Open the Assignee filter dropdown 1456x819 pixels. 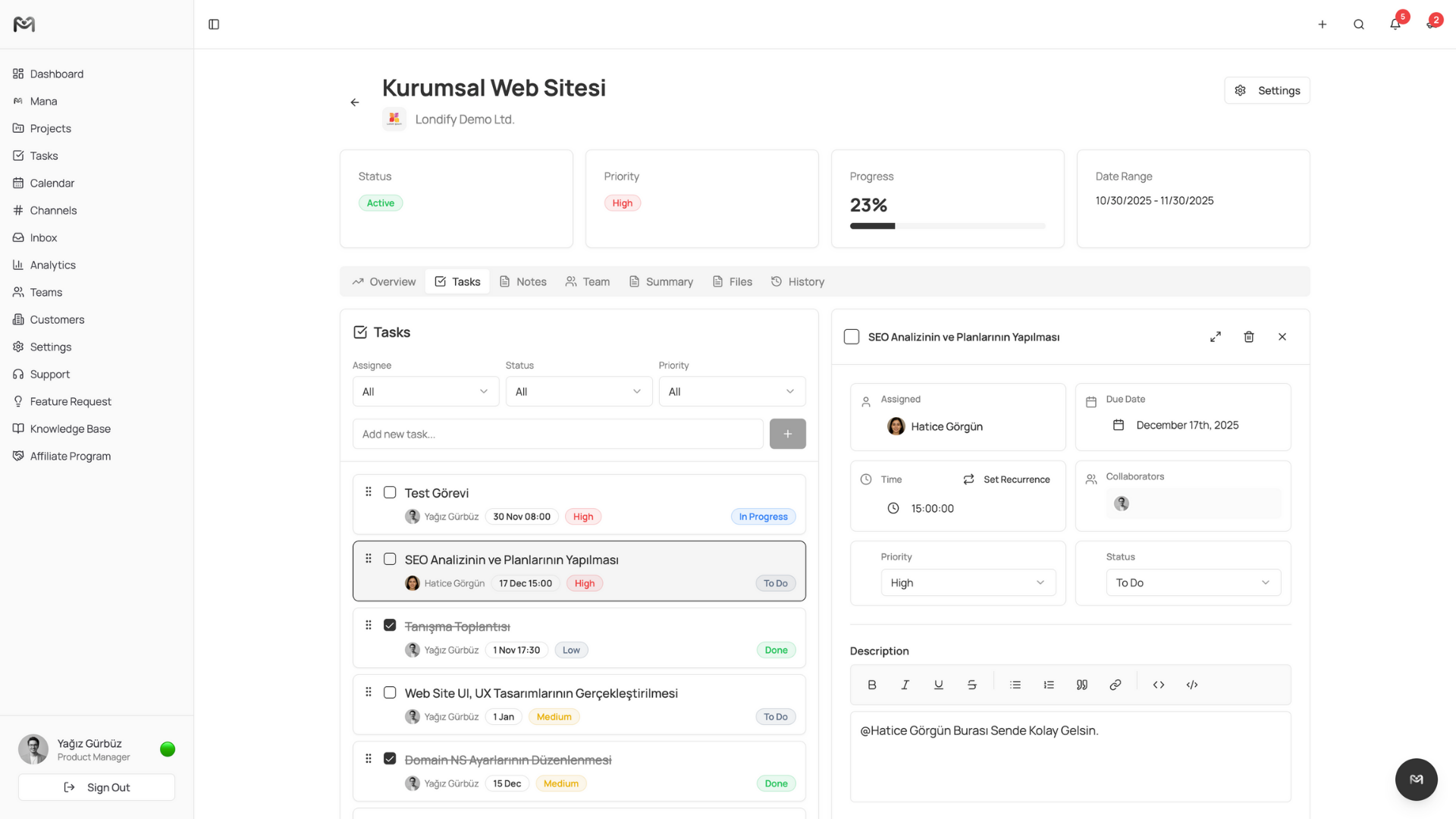coord(425,391)
